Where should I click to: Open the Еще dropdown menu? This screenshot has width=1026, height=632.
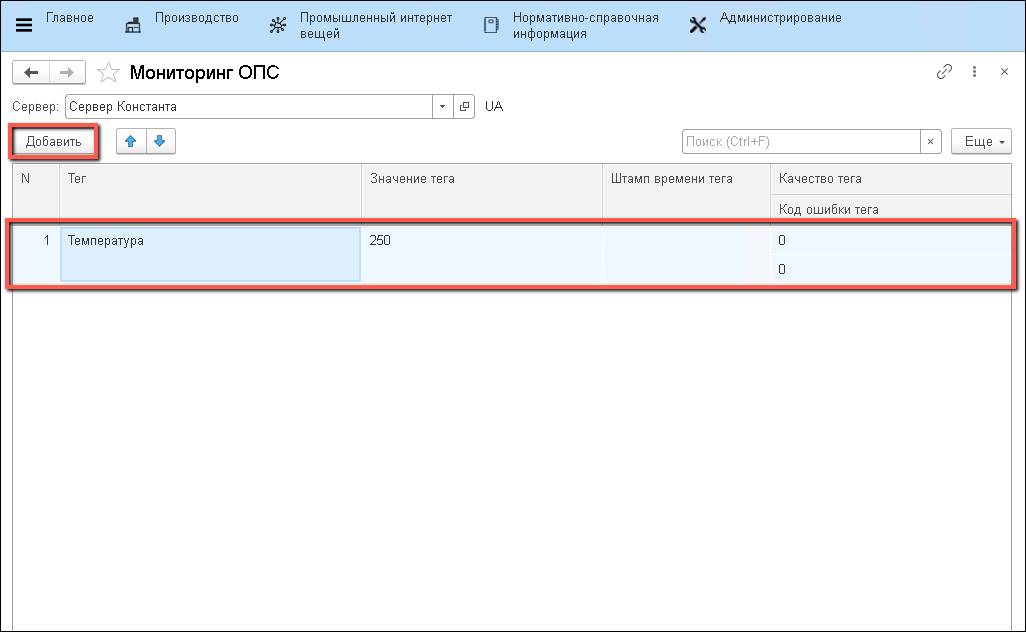[981, 142]
